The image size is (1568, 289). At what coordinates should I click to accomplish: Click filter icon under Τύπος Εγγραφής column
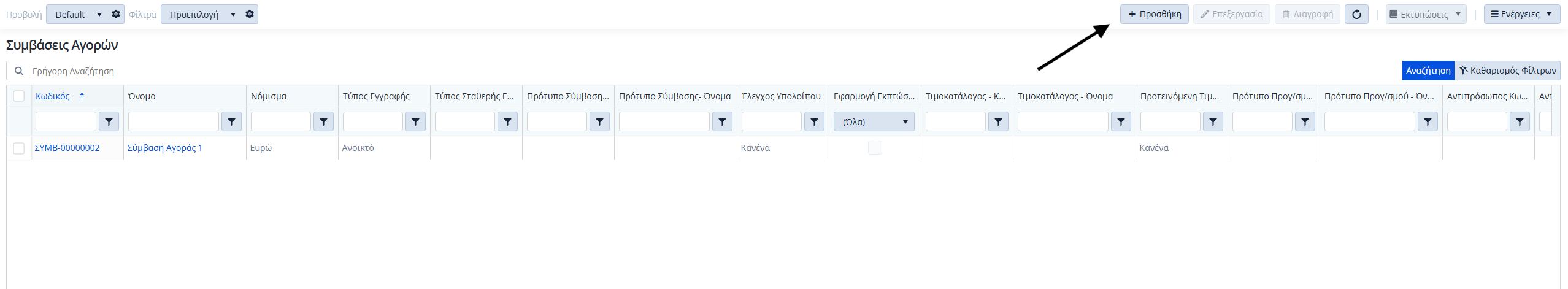click(x=415, y=122)
